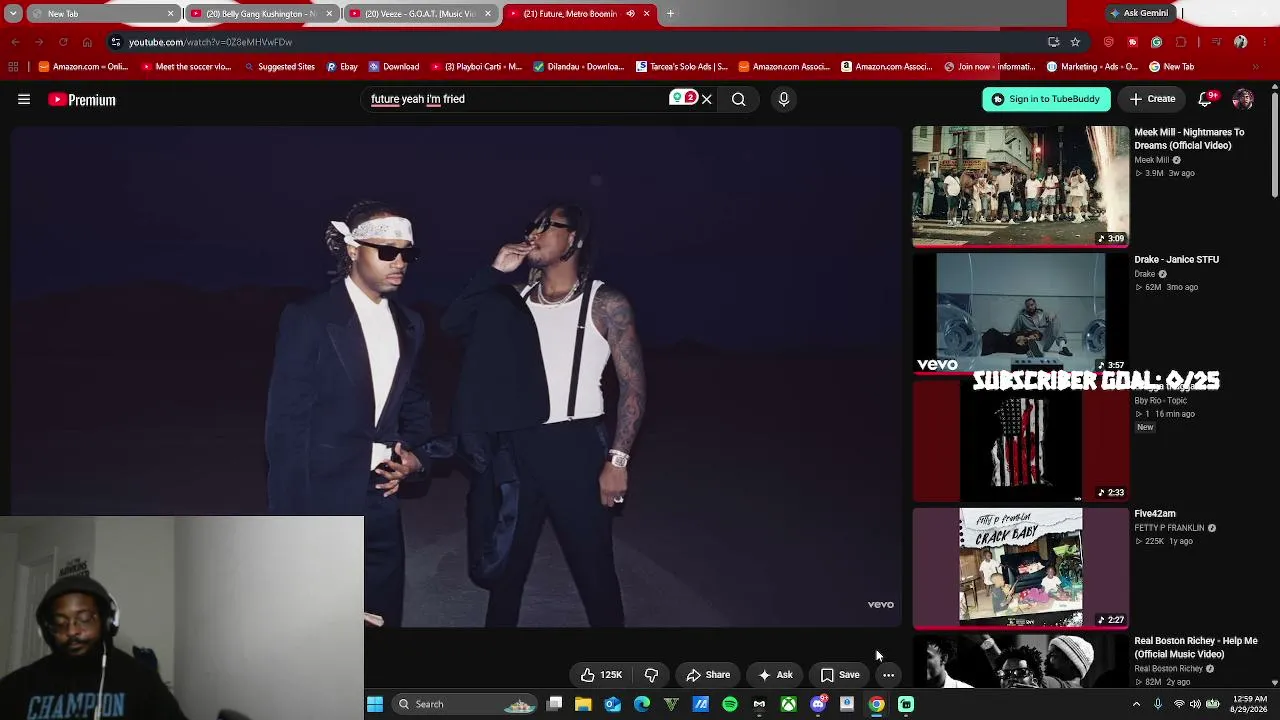Expand the Chrome tab search dropdown

(13, 14)
